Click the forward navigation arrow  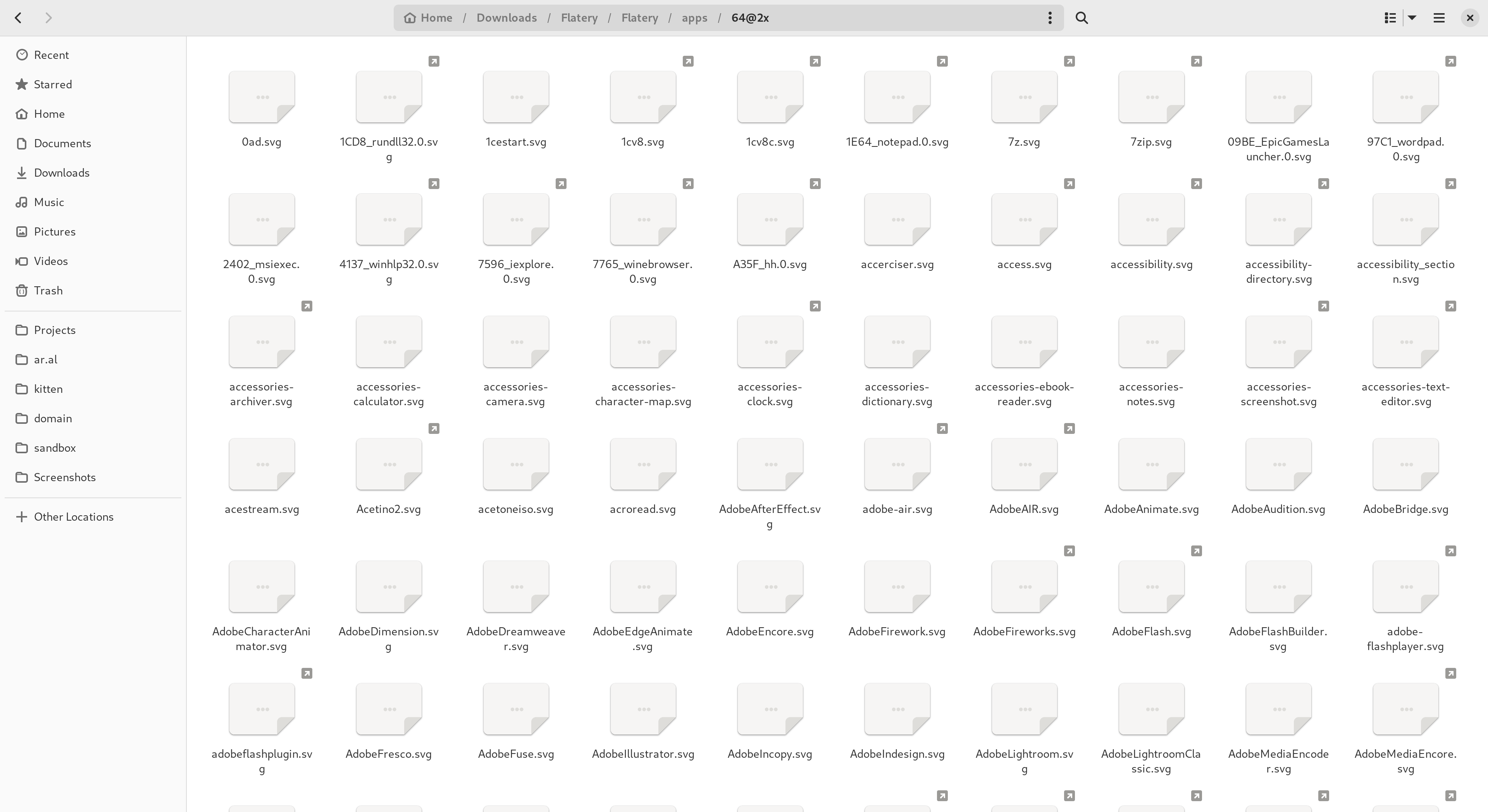tap(48, 18)
